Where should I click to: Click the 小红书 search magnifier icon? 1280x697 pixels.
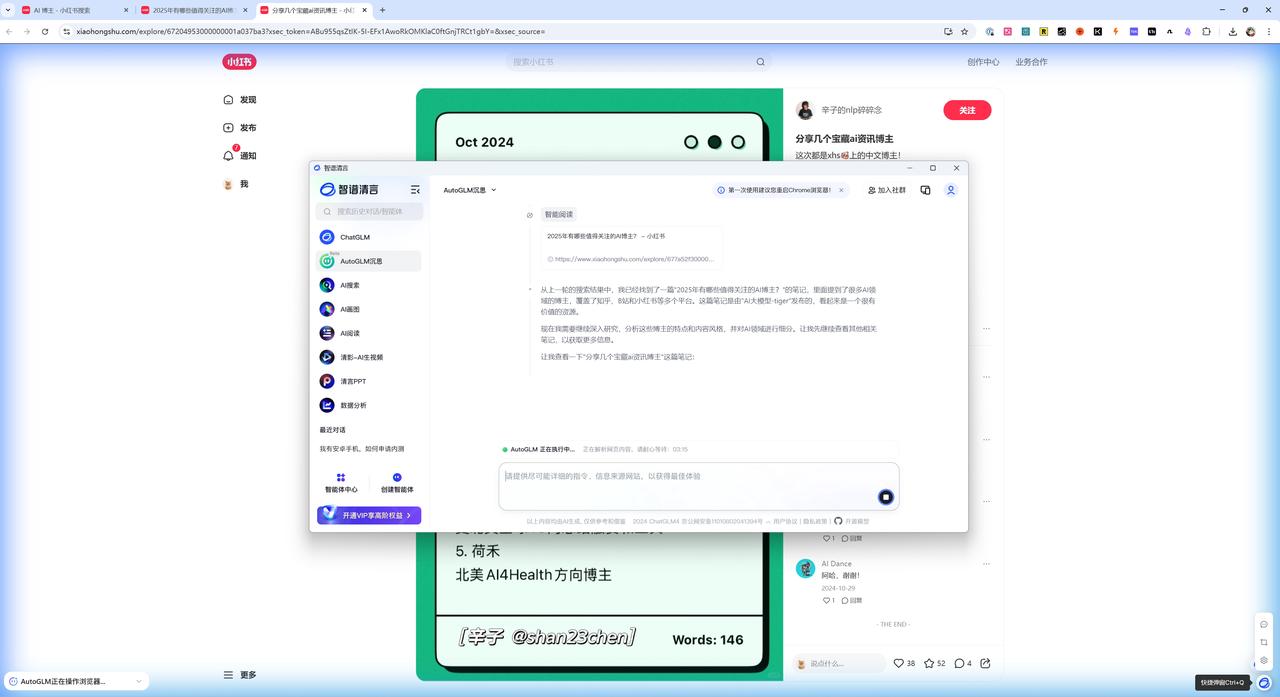coord(760,62)
